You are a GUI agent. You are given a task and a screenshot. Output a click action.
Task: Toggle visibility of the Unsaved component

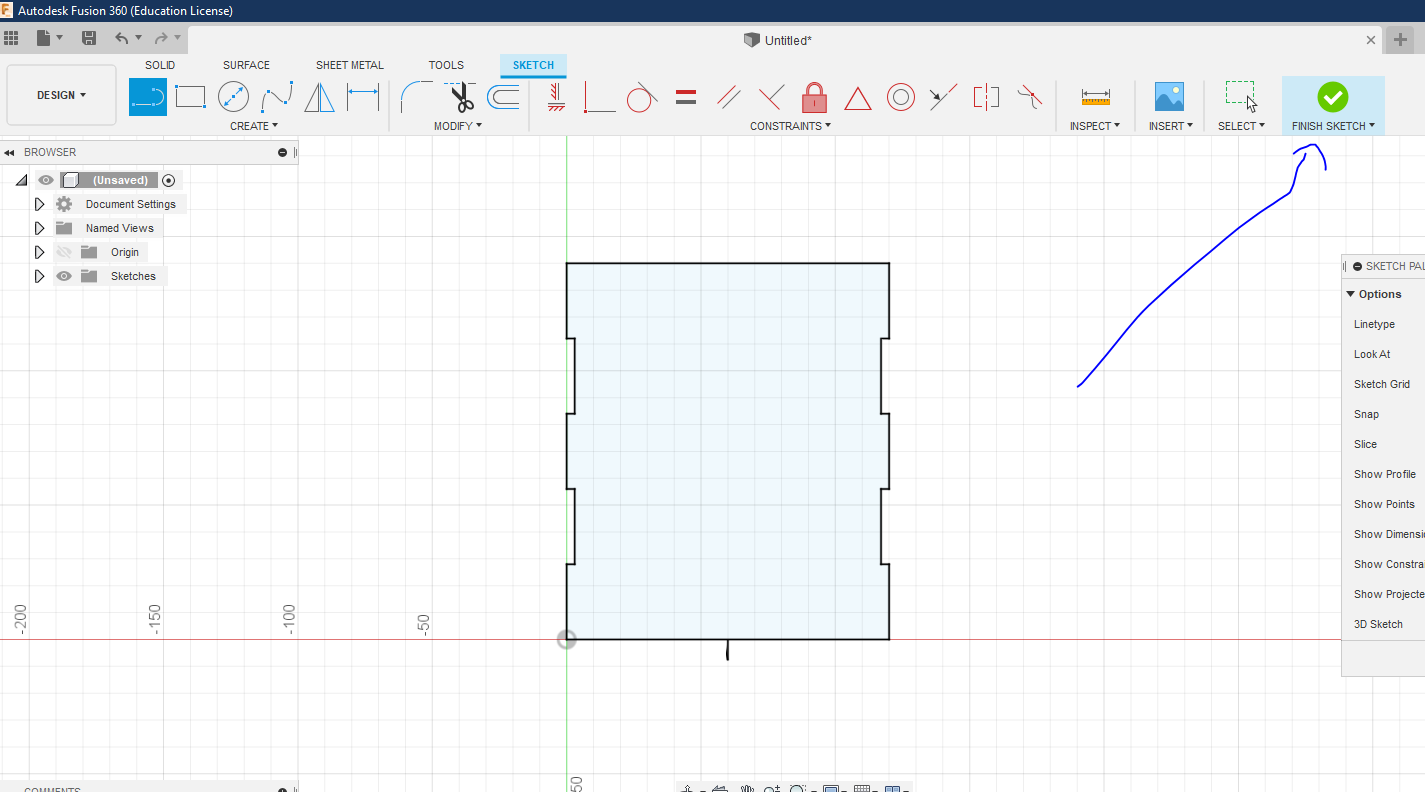click(46, 180)
